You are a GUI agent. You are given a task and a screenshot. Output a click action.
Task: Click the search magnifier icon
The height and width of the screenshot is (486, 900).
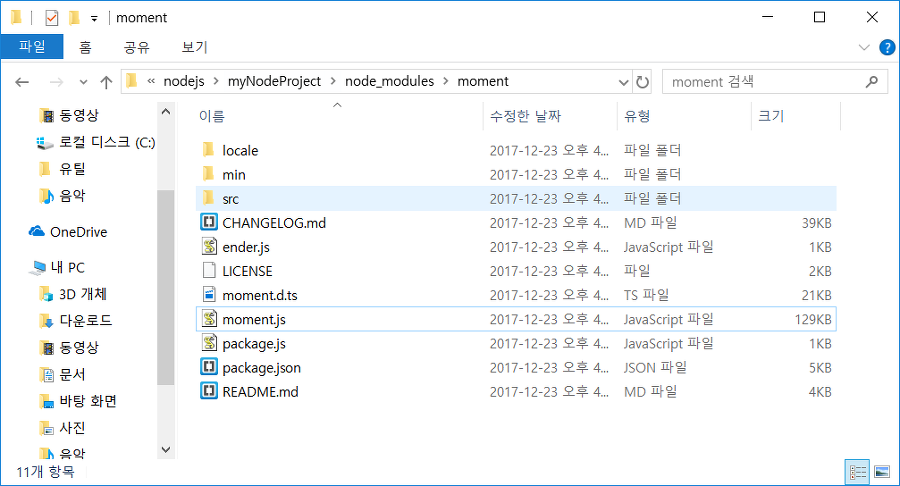point(872,81)
